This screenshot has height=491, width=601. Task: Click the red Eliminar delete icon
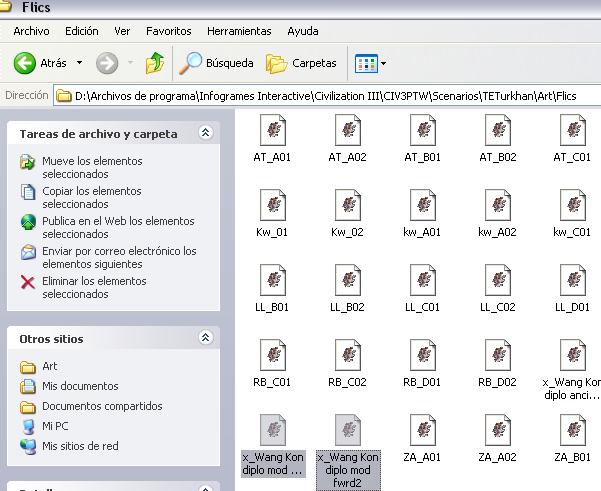(28, 282)
